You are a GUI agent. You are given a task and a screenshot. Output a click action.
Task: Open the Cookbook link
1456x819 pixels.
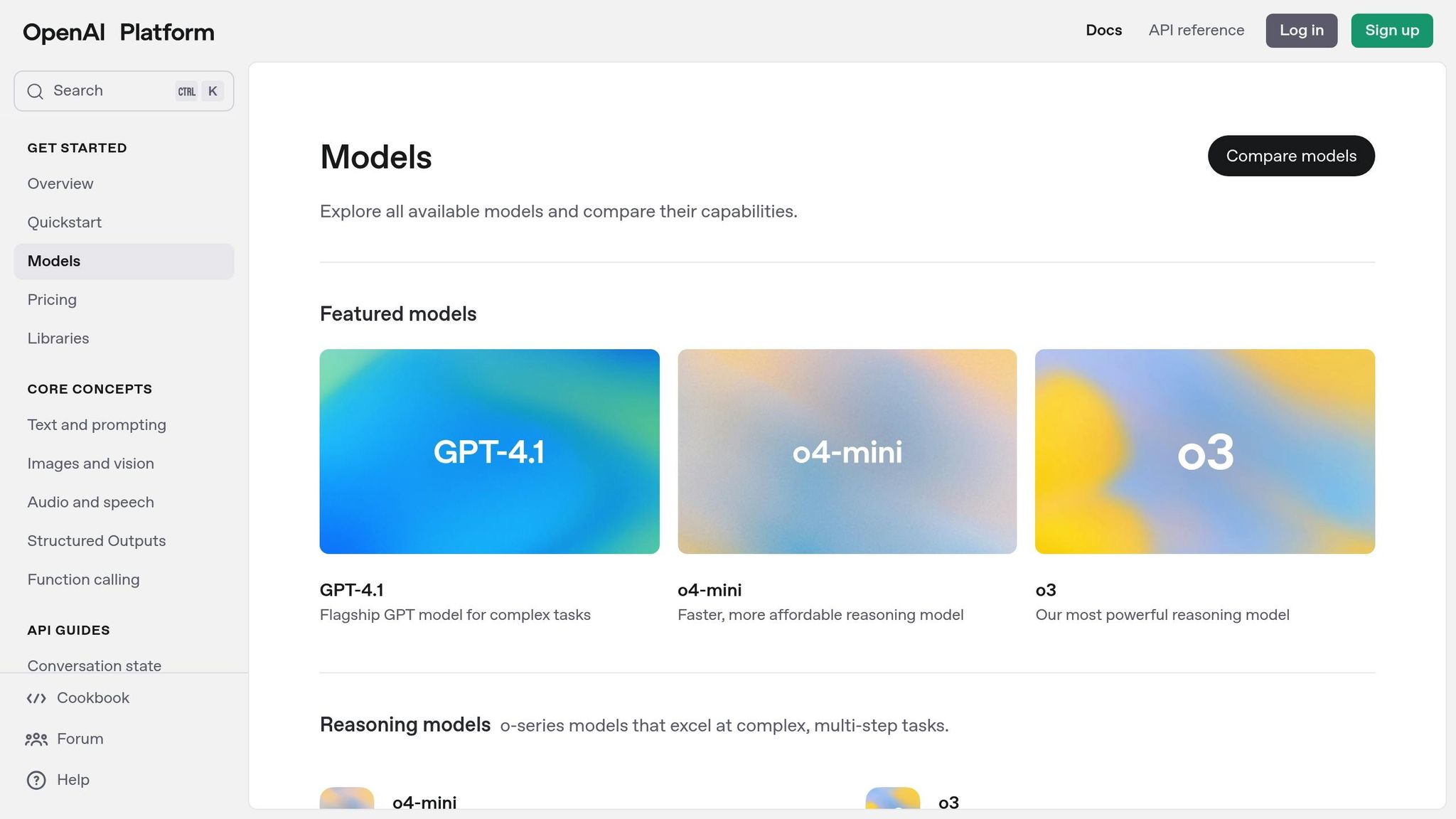pyautogui.click(x=93, y=698)
